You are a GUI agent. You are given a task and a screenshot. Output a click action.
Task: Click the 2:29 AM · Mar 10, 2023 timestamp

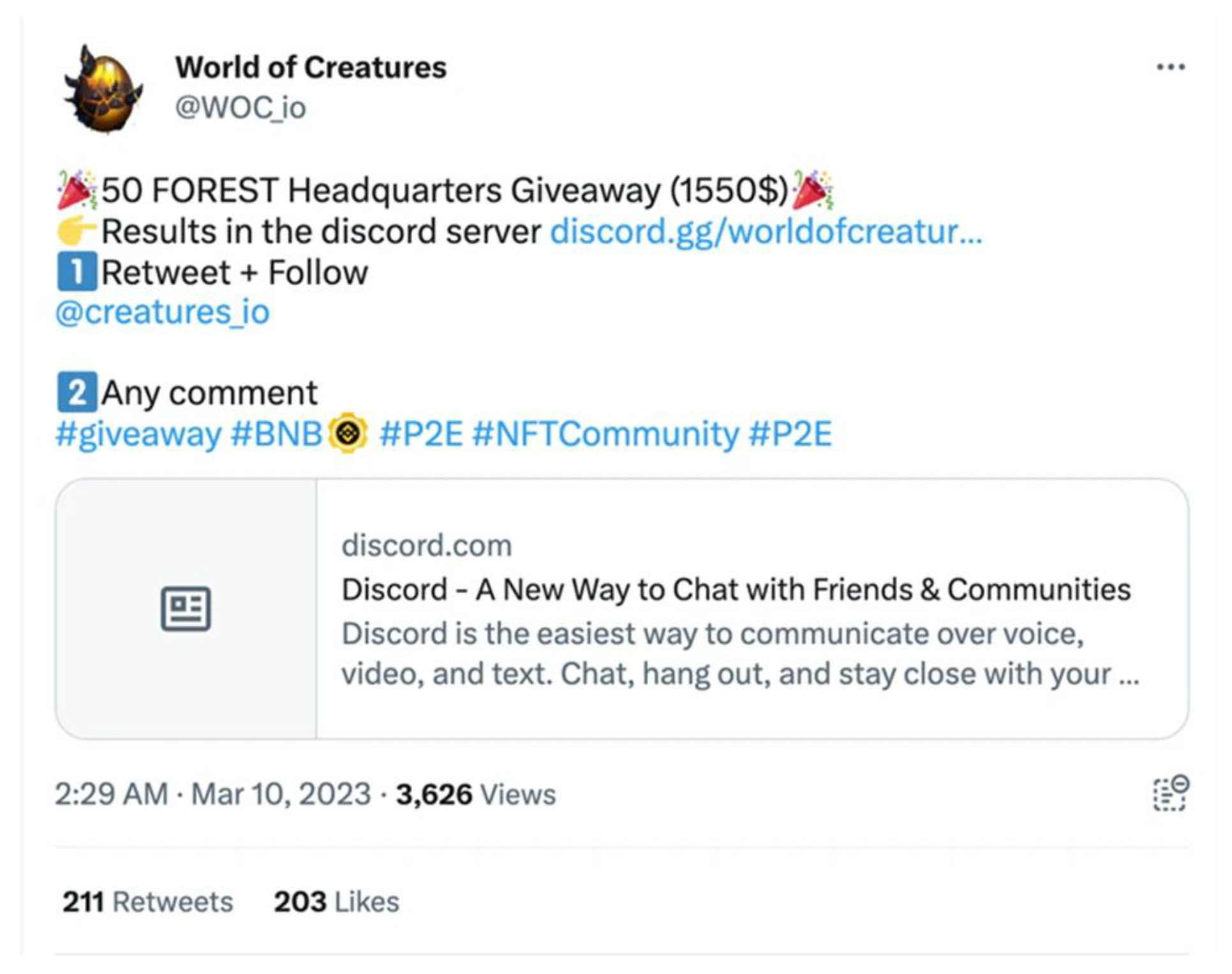(x=212, y=795)
